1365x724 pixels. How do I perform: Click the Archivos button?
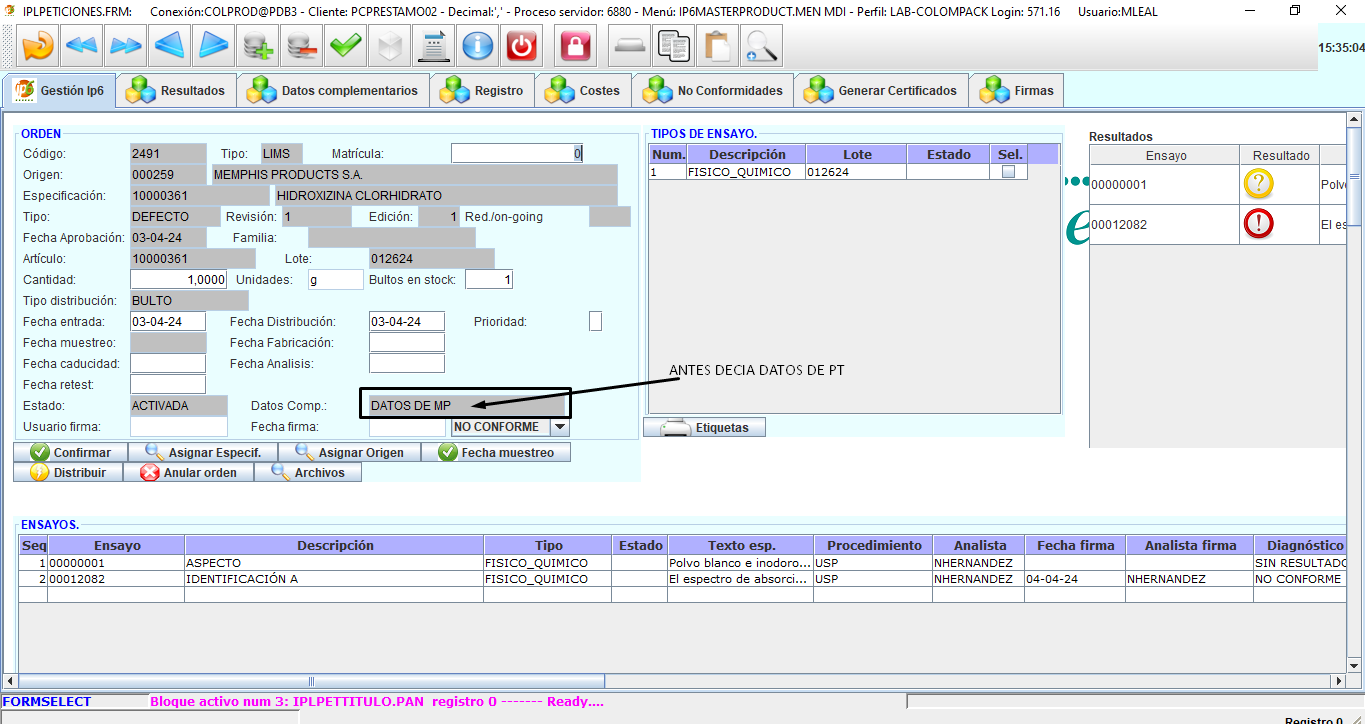click(x=308, y=472)
